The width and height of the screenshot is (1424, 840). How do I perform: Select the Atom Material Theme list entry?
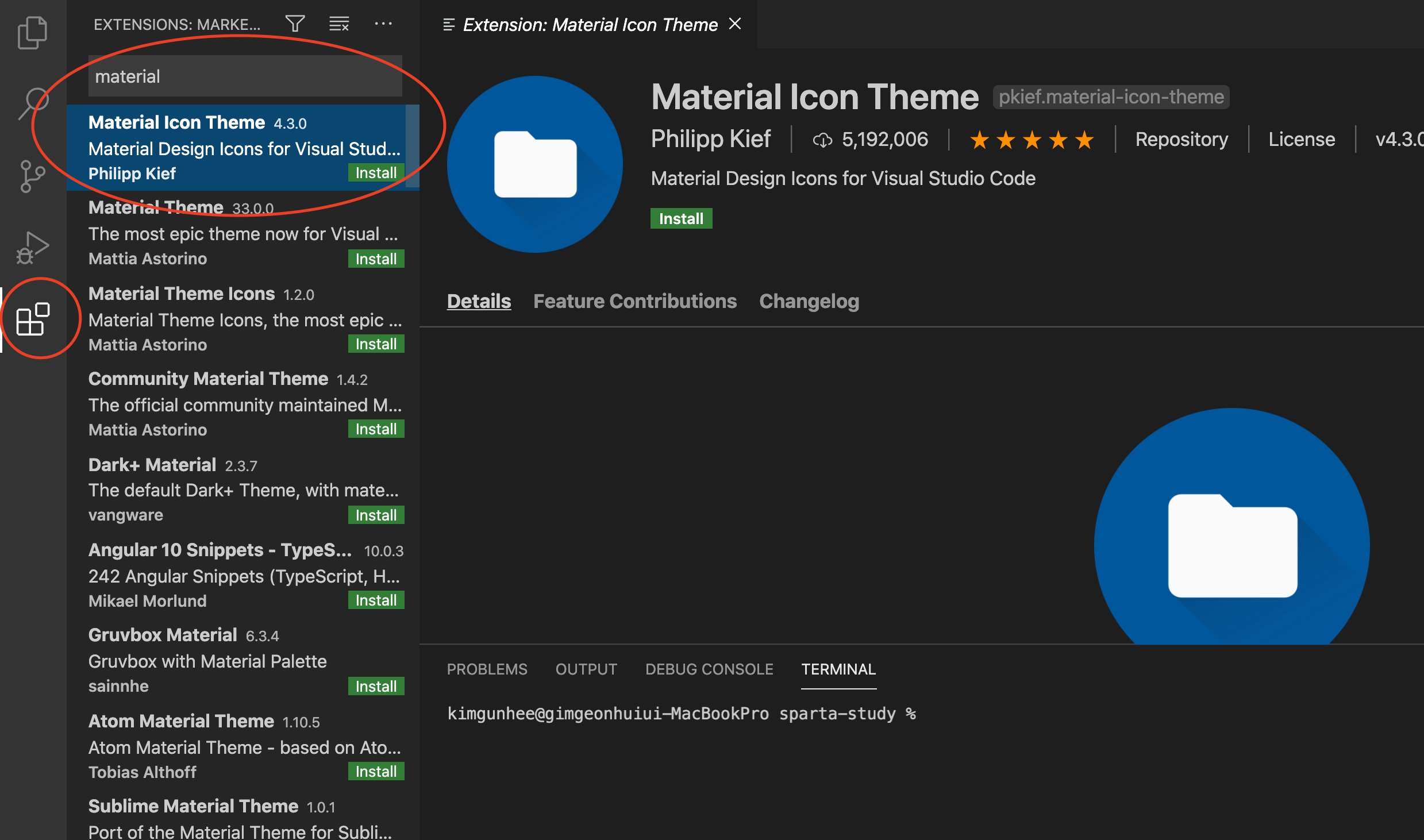(x=243, y=746)
